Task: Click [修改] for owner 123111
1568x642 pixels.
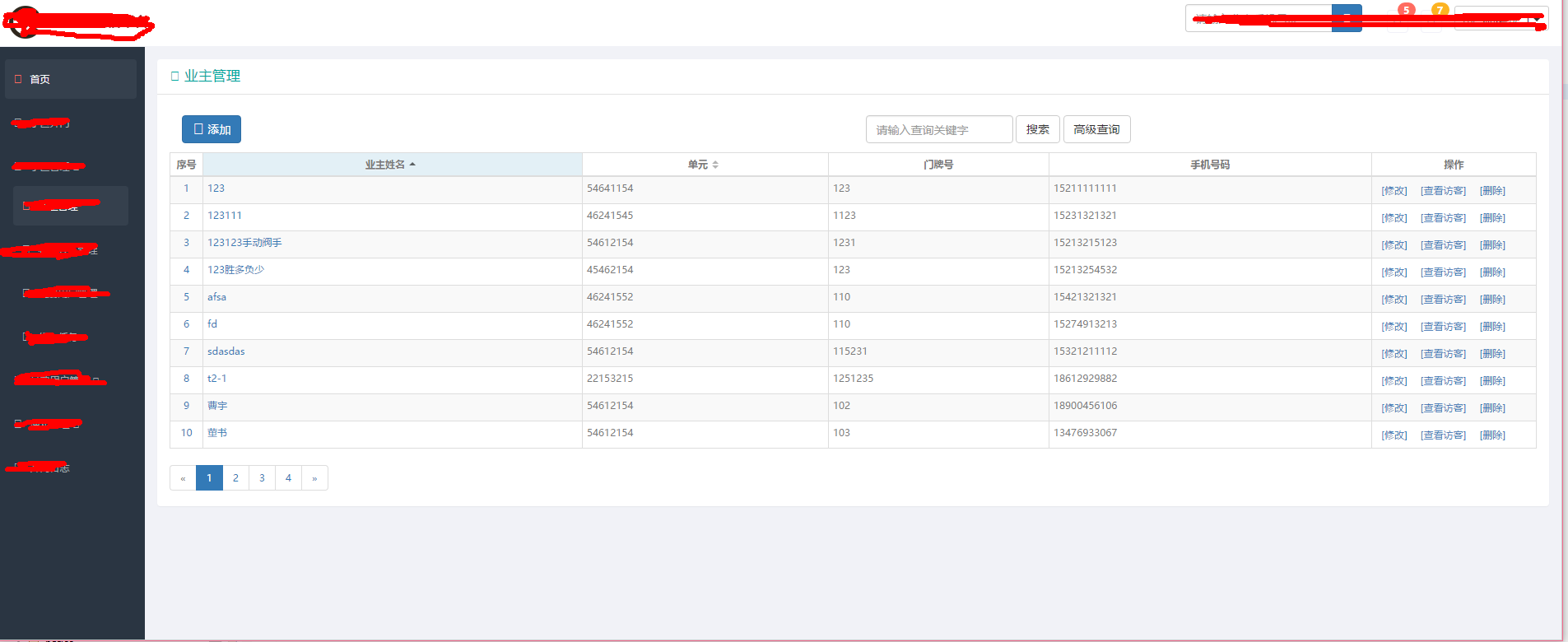Action: pos(1394,218)
